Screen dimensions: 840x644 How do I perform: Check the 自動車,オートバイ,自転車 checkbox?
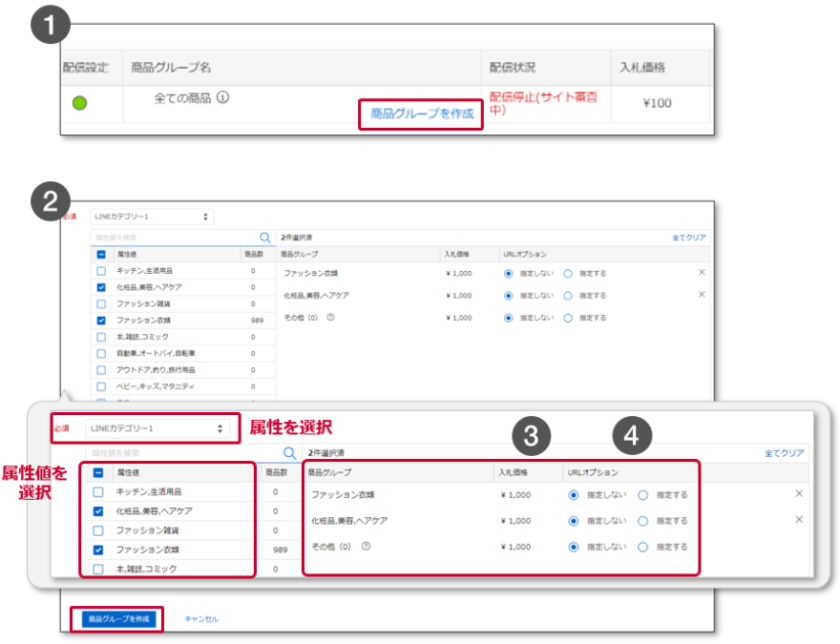101,352
